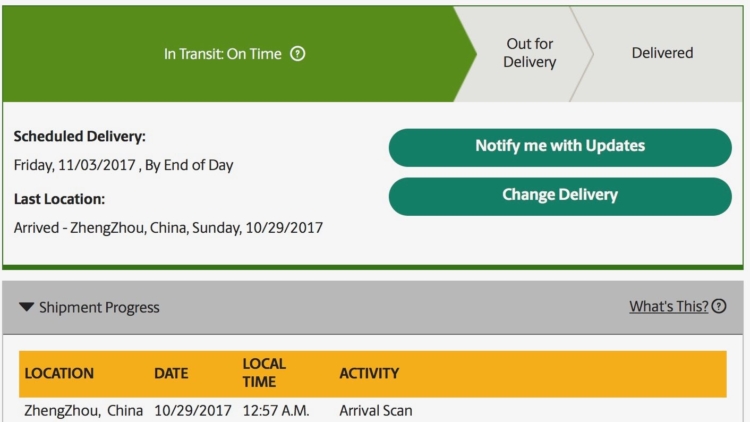Screen dimensions: 750x422
Task: Click the question mark icon after What's This?
Action: pos(719,307)
